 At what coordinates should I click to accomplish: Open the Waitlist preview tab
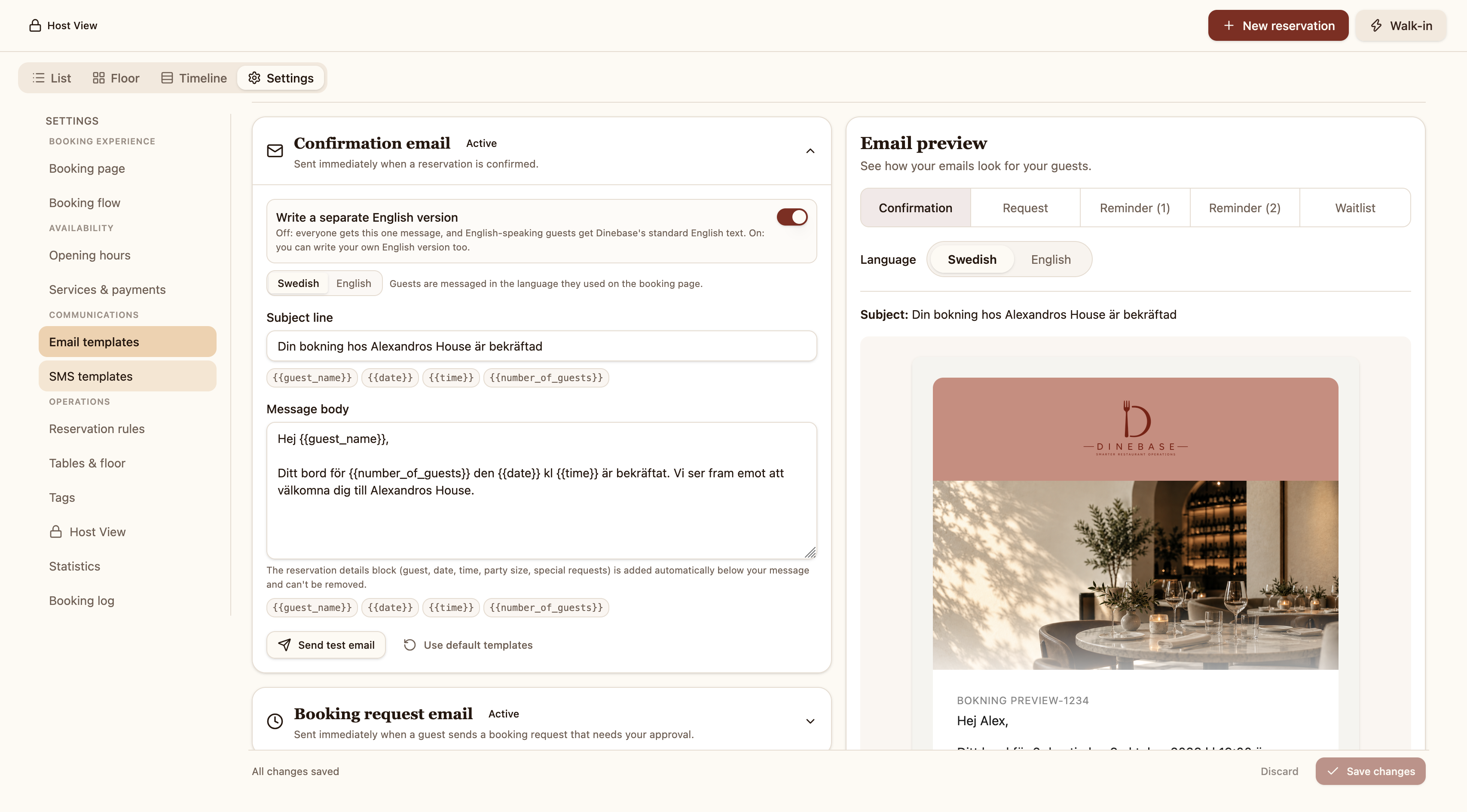click(x=1355, y=208)
